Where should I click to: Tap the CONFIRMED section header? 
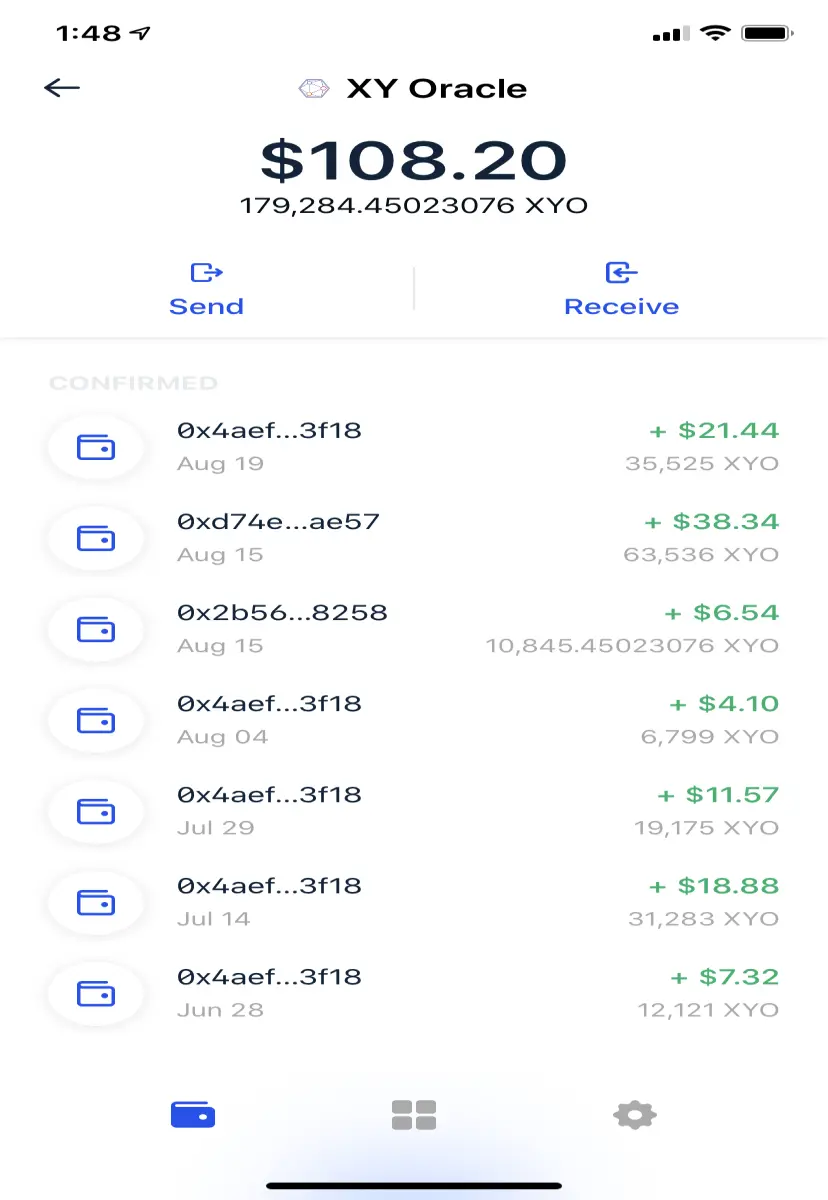133,383
